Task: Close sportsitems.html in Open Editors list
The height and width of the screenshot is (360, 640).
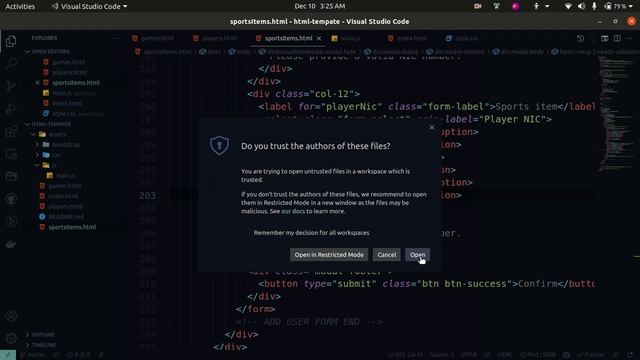Action: point(37,82)
